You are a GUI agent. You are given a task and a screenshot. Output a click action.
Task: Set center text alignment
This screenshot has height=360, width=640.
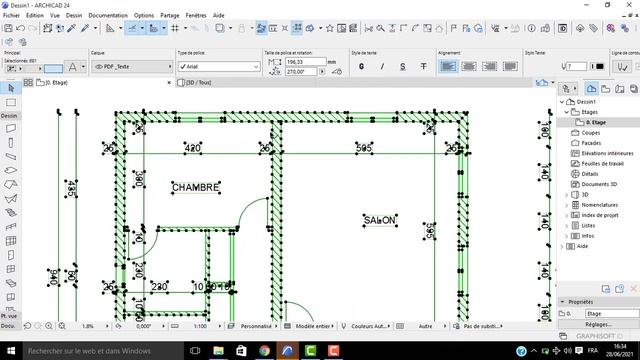(x=469, y=66)
